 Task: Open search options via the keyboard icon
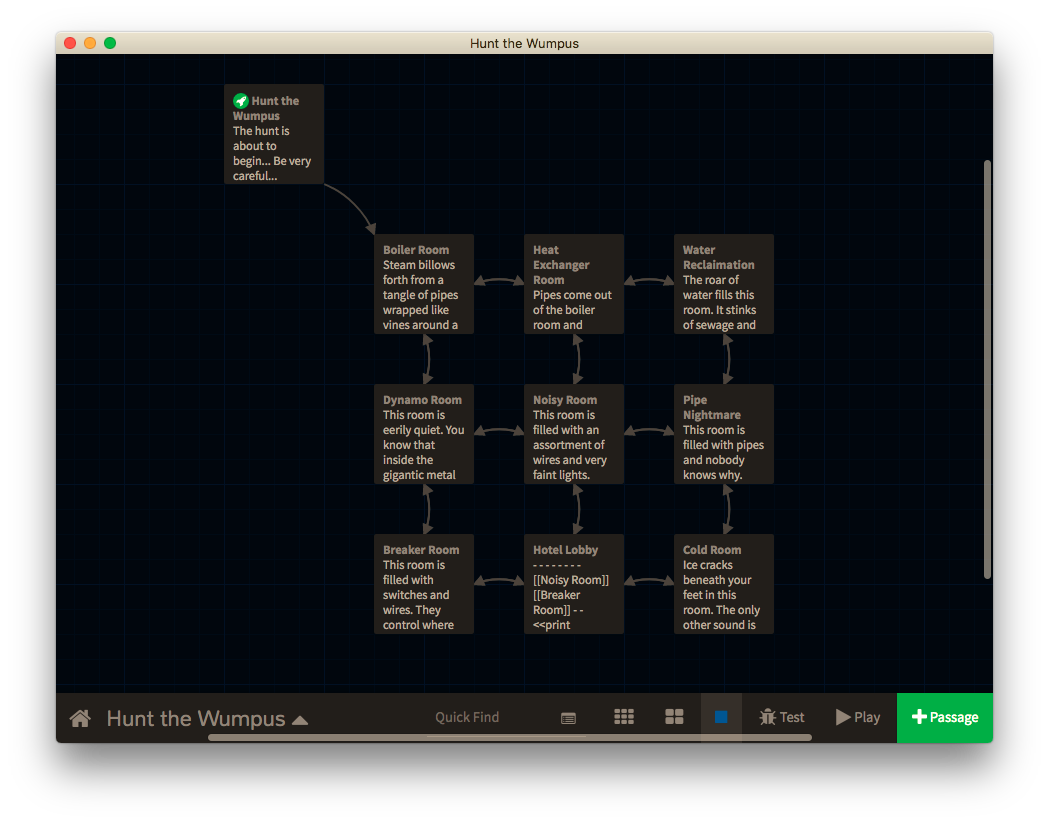pos(568,718)
